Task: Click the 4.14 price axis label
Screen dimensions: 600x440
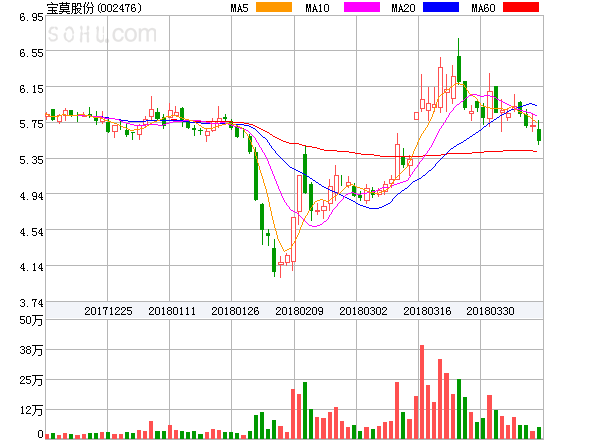Action: [31, 267]
